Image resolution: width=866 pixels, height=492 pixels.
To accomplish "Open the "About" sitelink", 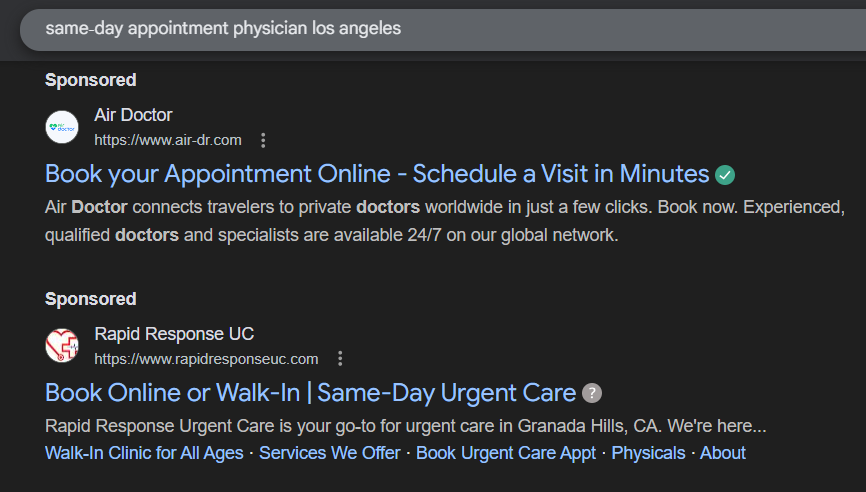I will tap(722, 453).
